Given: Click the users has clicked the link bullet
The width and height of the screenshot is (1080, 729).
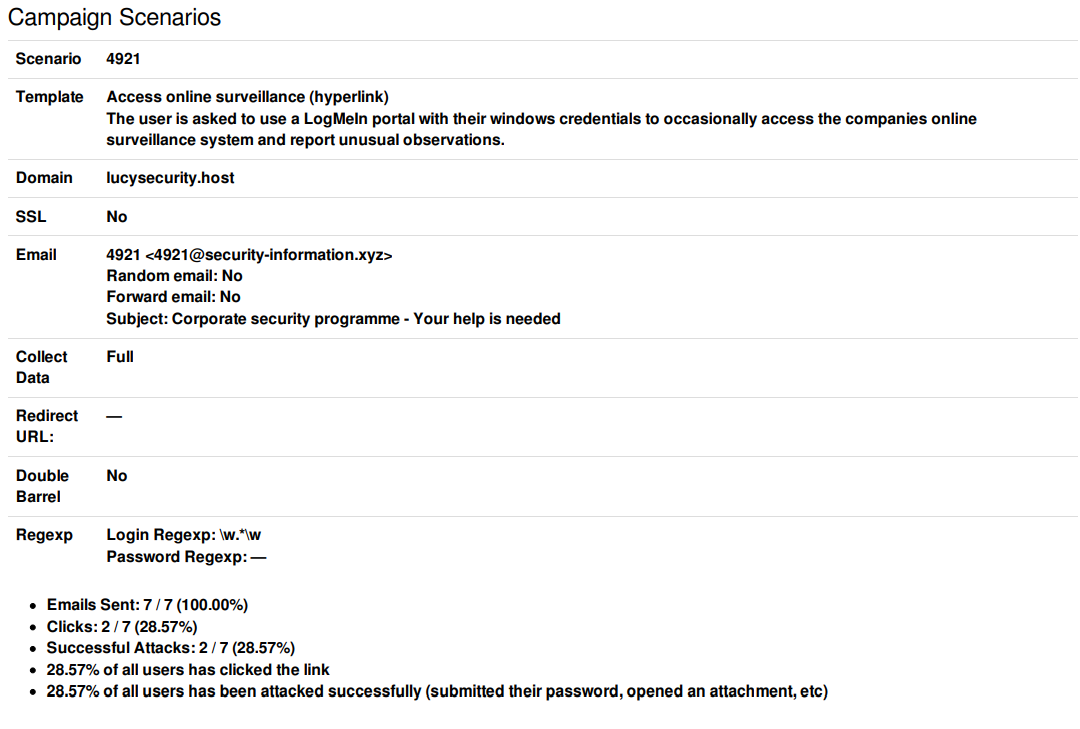Looking at the screenshot, I should pos(188,670).
